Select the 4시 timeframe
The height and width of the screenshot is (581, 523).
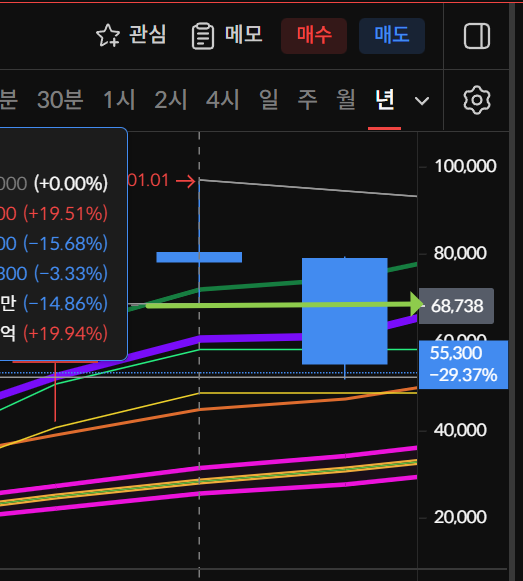(223, 100)
